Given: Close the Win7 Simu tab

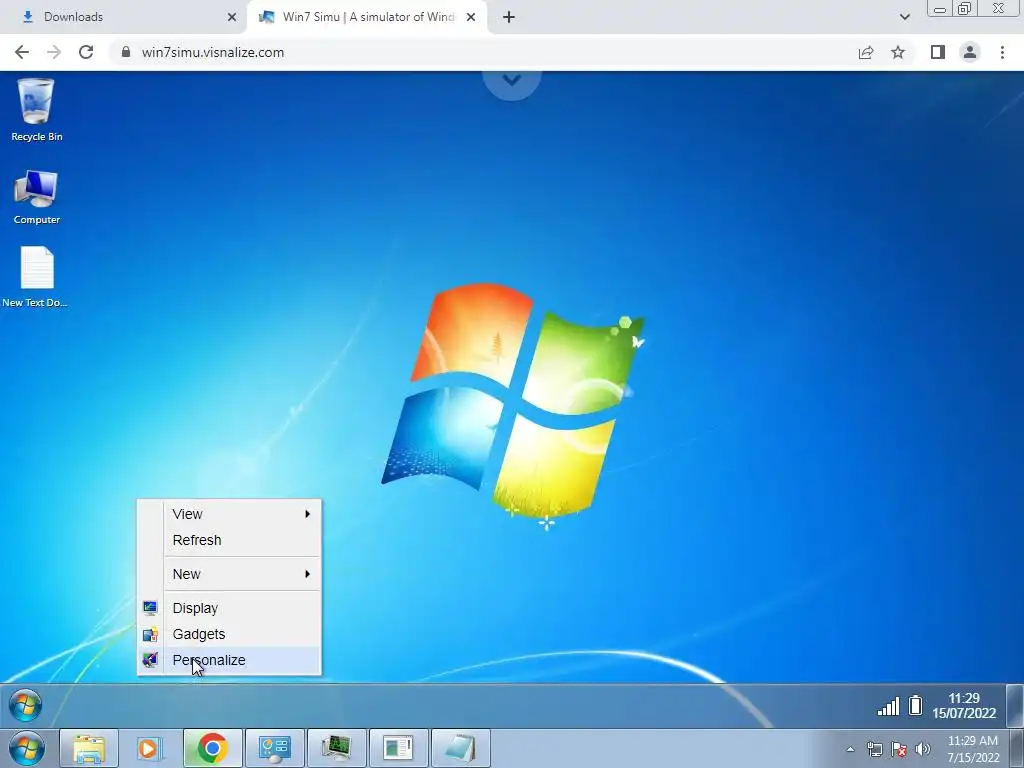Looking at the screenshot, I should (x=471, y=17).
